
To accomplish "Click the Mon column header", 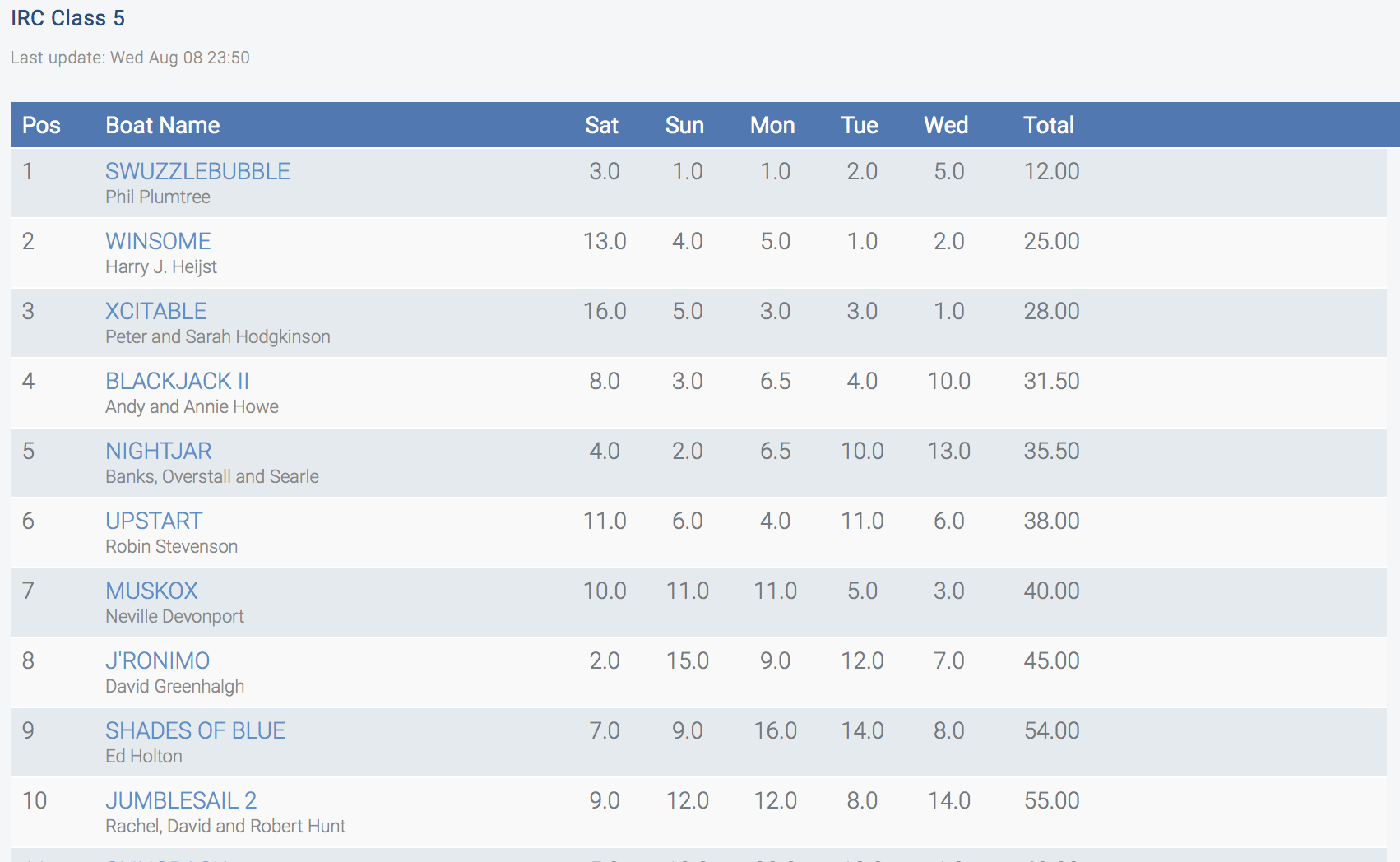I will (772, 125).
